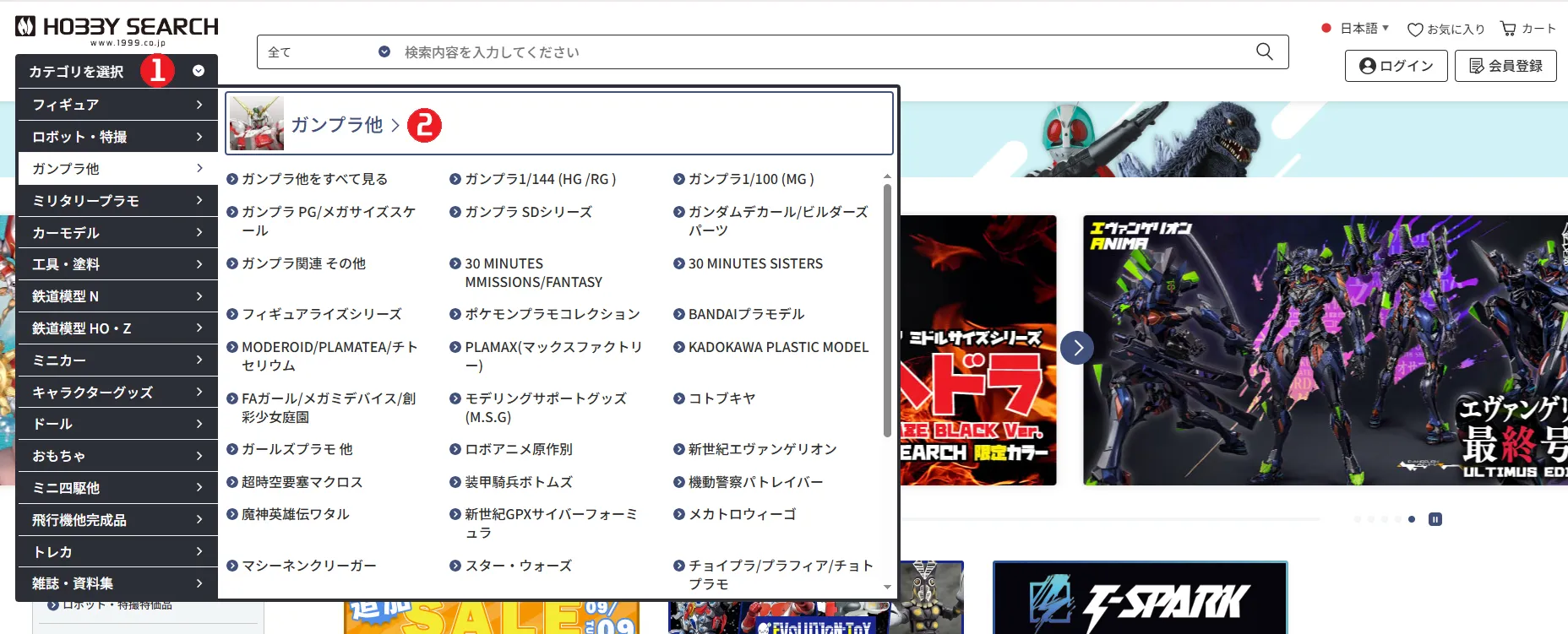Open ガンプラ1/144 (HG/RG) link

[x=541, y=179]
